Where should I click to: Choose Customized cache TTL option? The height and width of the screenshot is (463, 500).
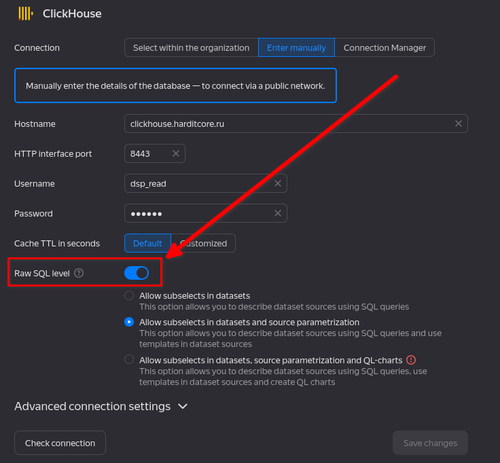203,243
